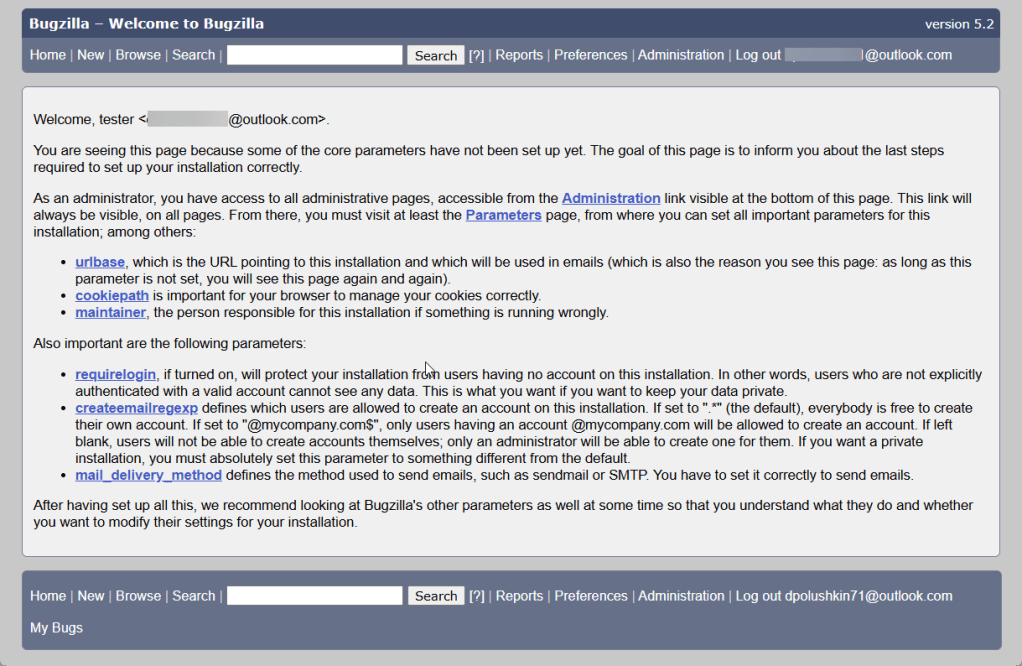Open the [?] quick search help in header
1022x666 pixels.
click(x=476, y=56)
